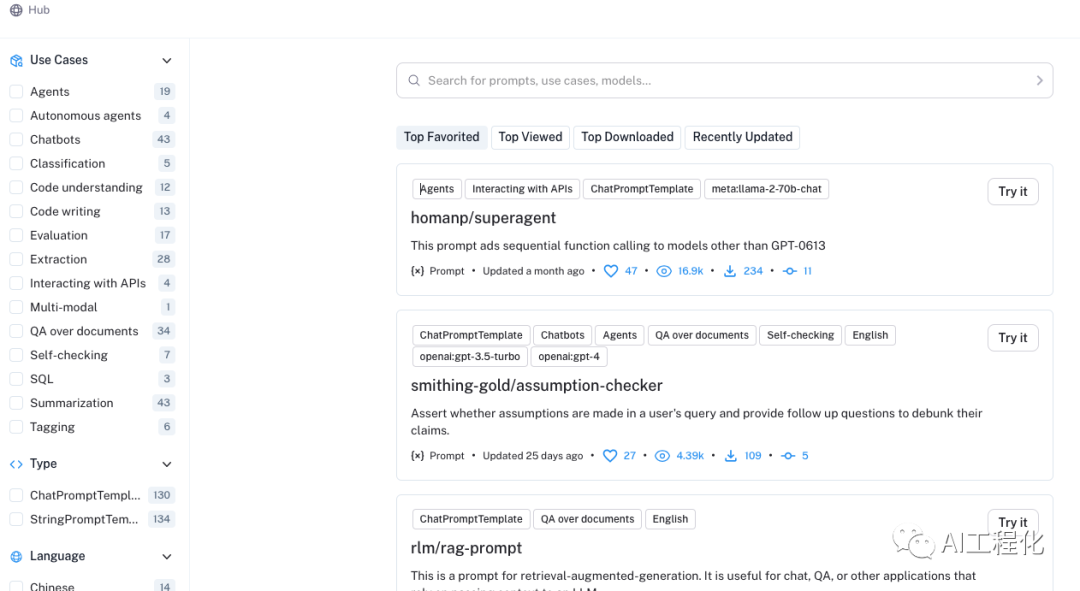Click the download icon showing 234

(730, 271)
